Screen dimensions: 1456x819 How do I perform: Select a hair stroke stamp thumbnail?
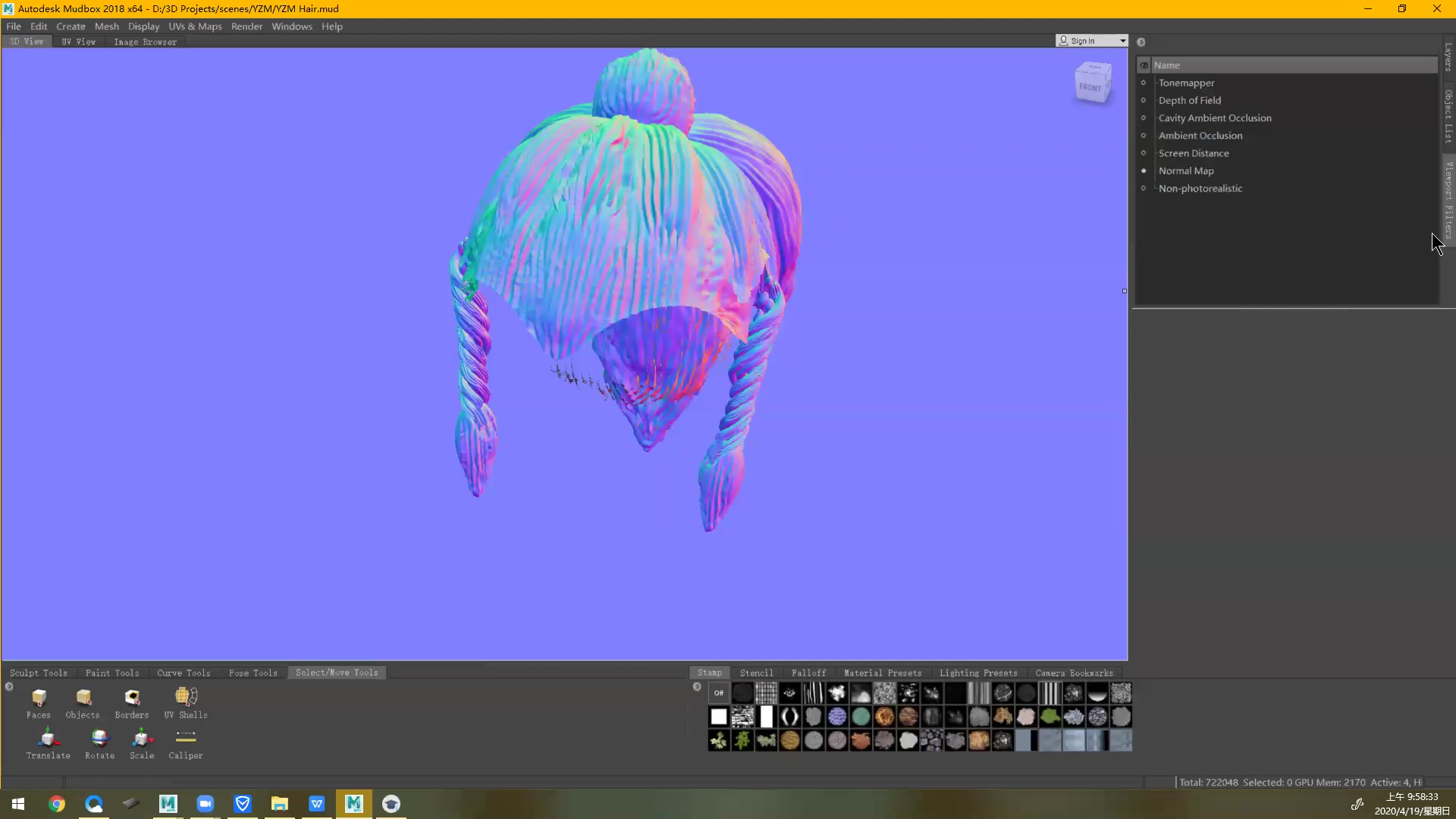813,693
